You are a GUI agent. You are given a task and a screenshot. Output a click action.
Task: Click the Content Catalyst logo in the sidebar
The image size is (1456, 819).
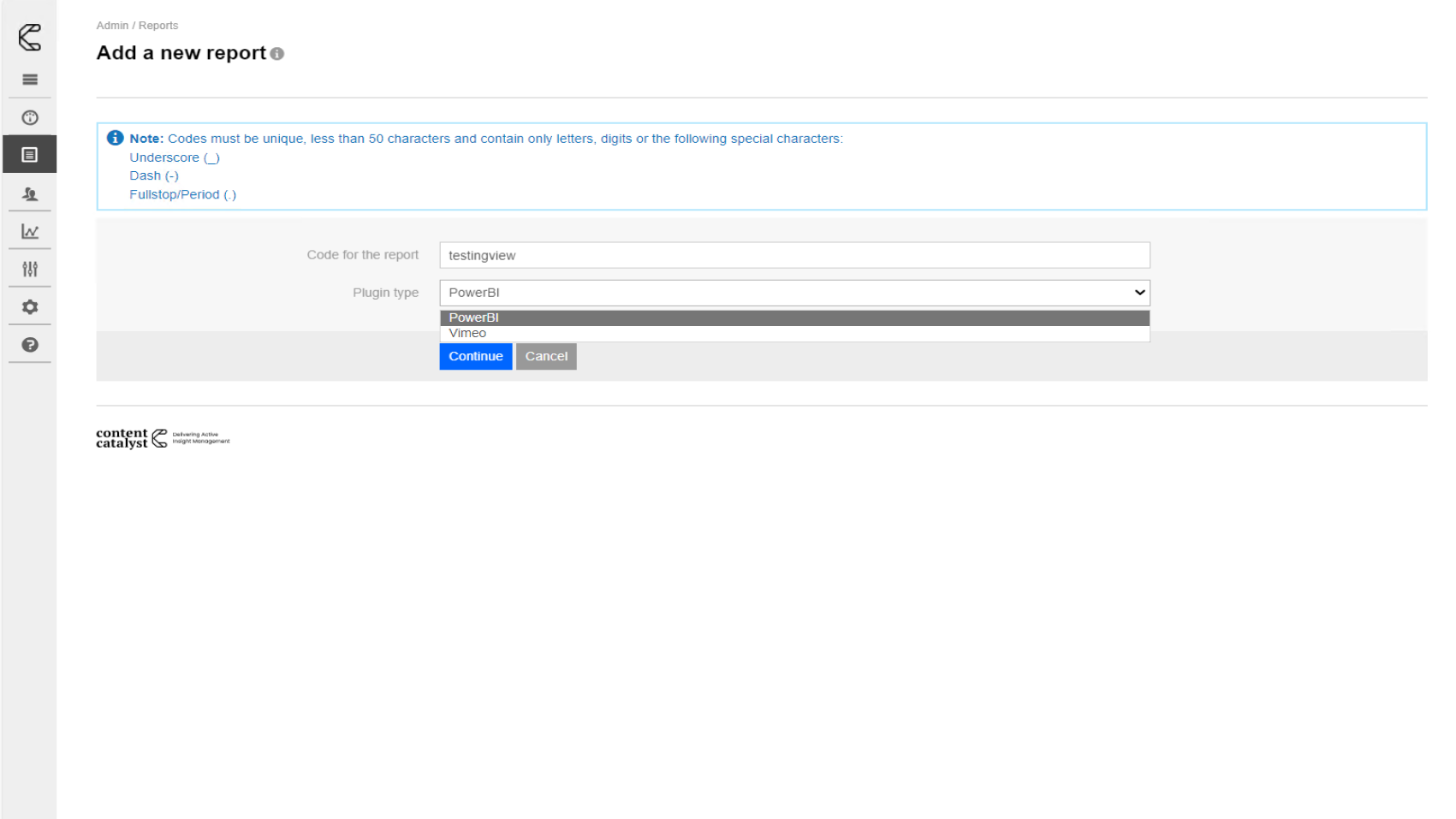point(30,37)
